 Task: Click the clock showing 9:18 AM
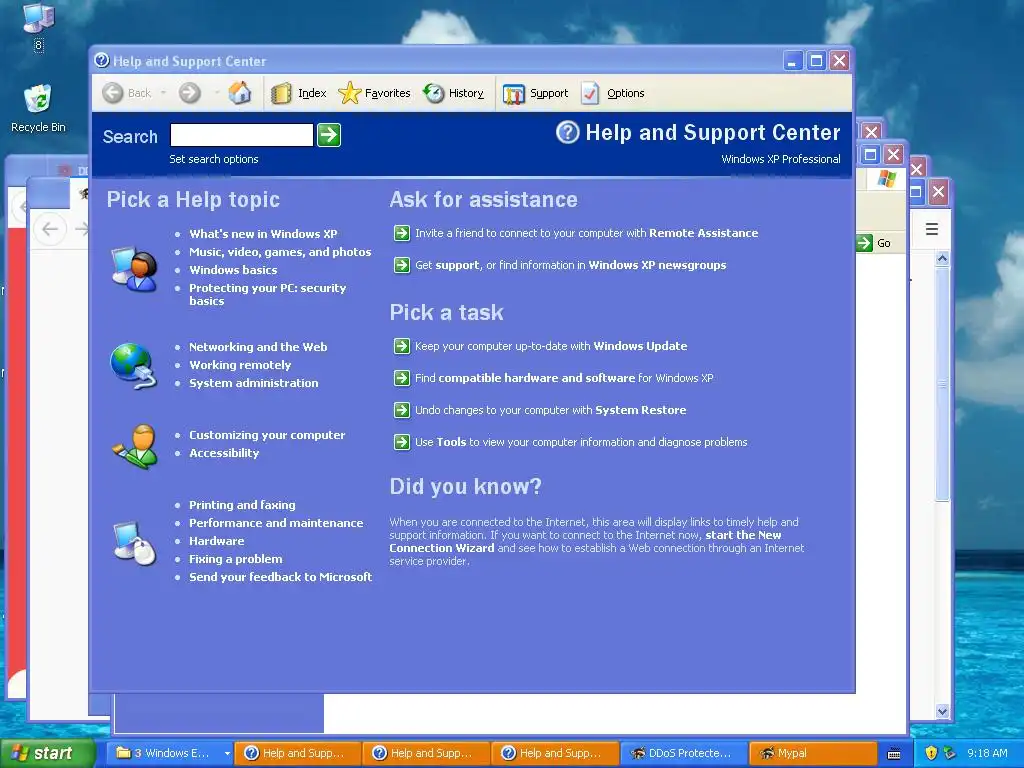[x=987, y=754]
